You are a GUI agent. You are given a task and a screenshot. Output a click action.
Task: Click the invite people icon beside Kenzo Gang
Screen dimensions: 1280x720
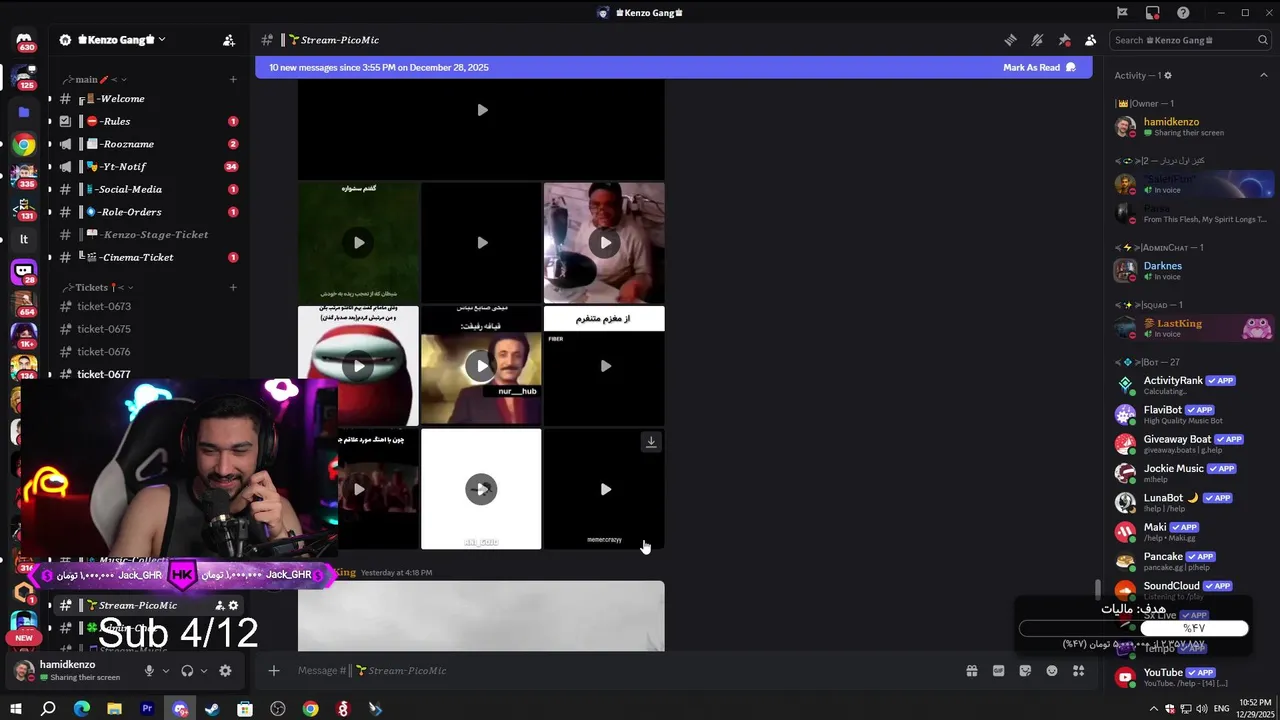click(x=228, y=40)
